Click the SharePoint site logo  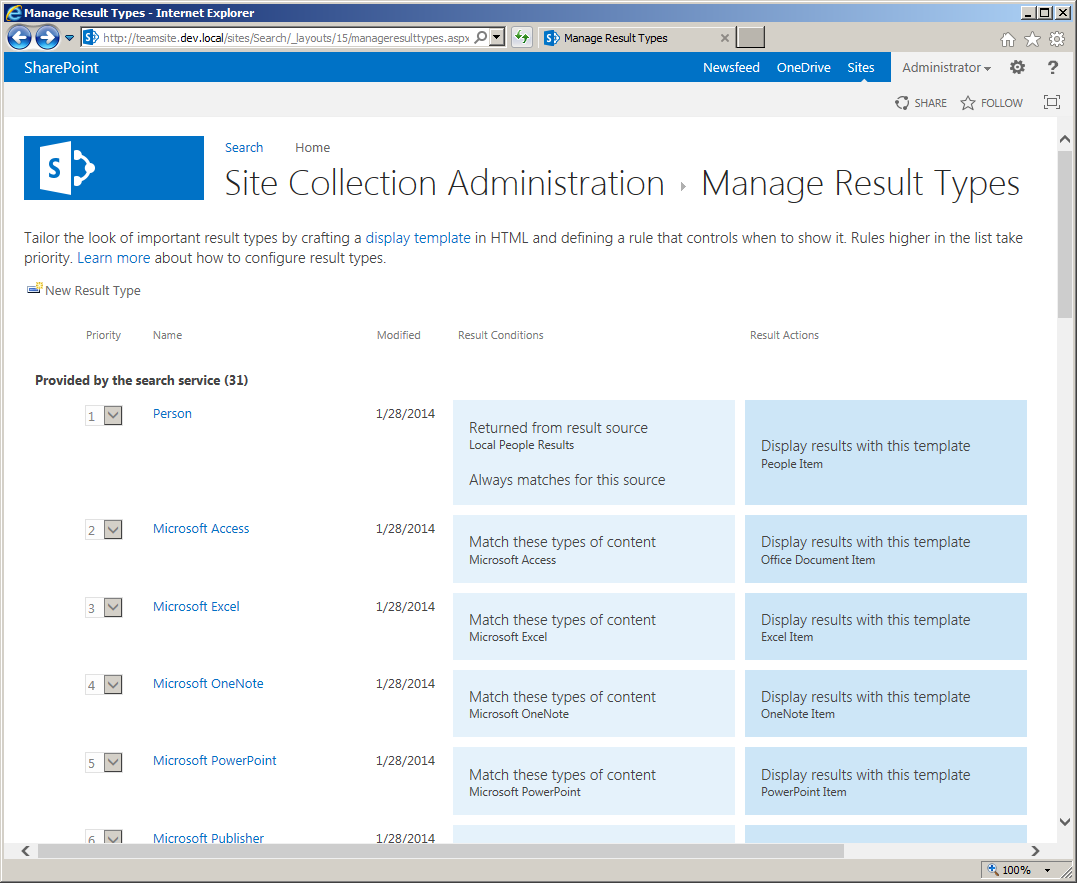coord(114,168)
